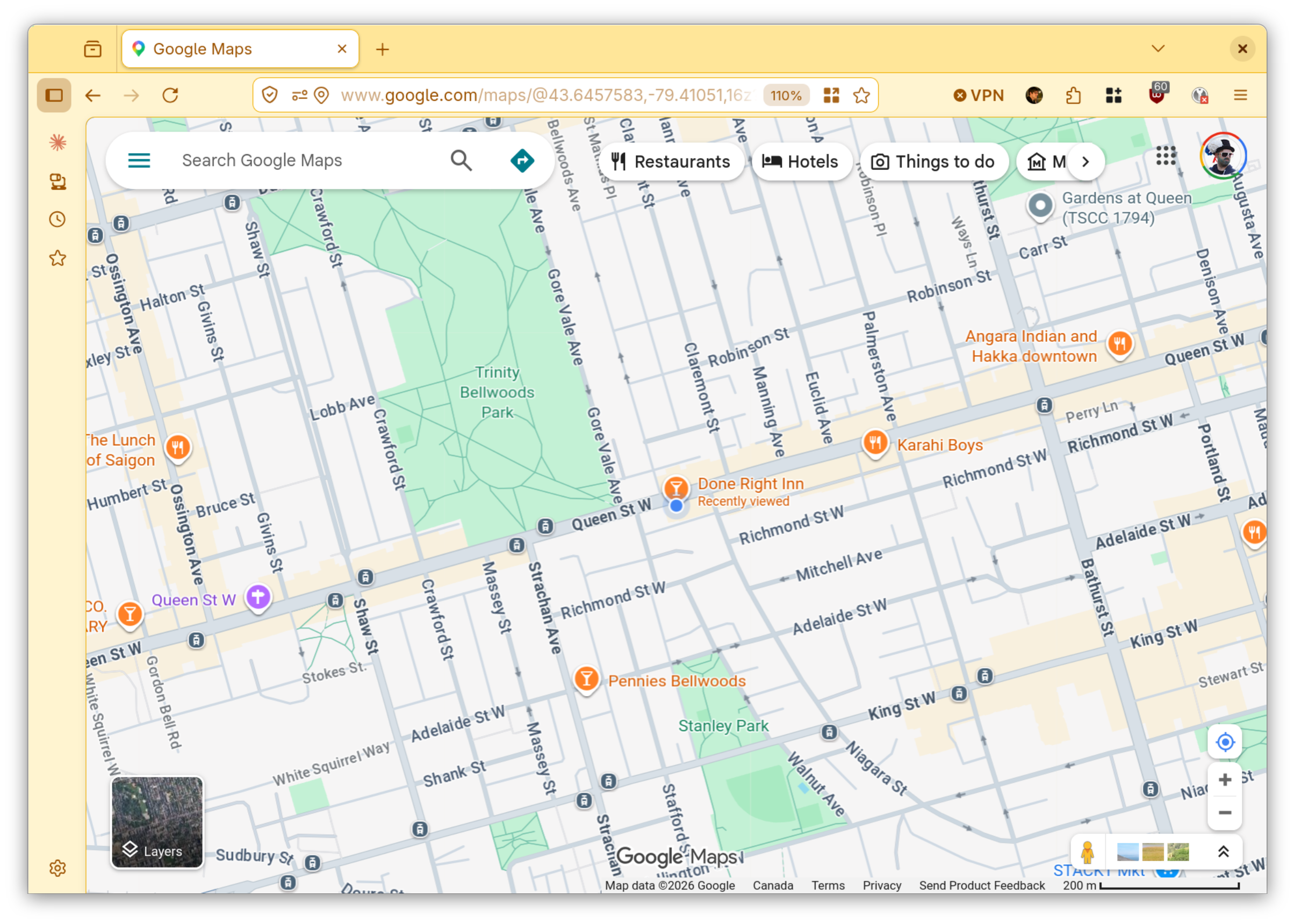Reload the page in the browser
Viewport: 1294px width, 924px height.
click(170, 95)
